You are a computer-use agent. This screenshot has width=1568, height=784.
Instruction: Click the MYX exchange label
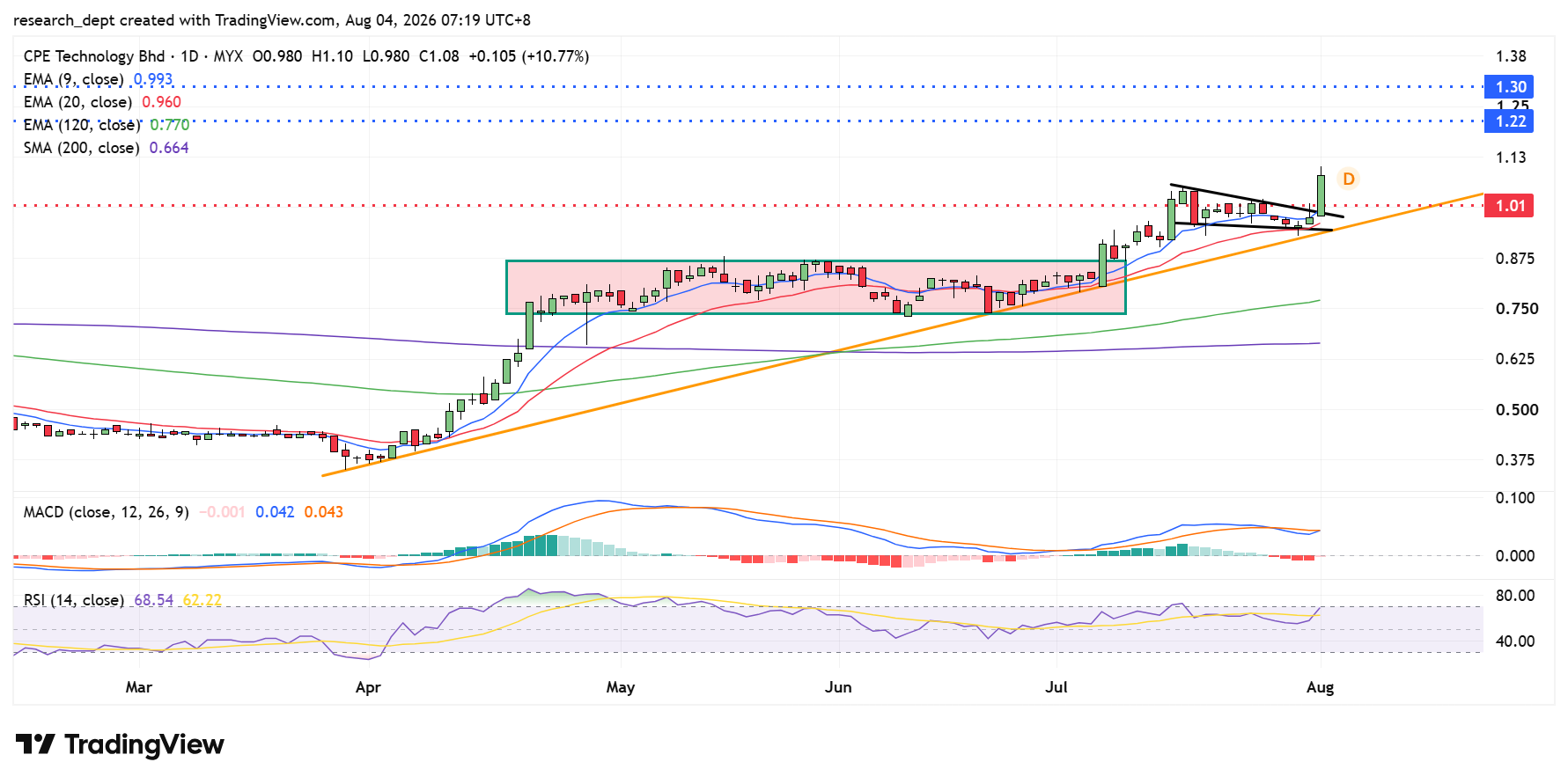(228, 56)
